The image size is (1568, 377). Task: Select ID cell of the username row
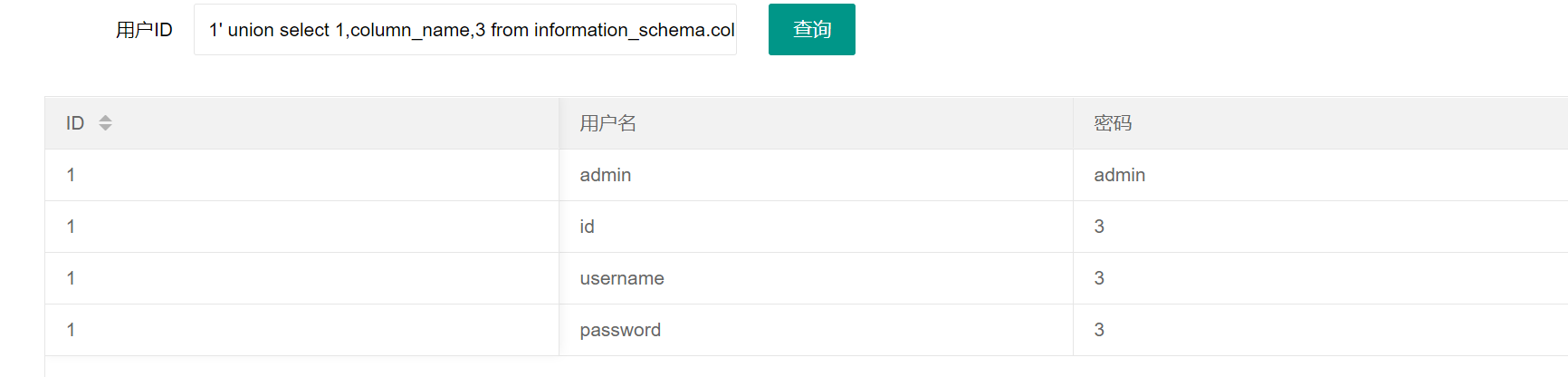301,278
